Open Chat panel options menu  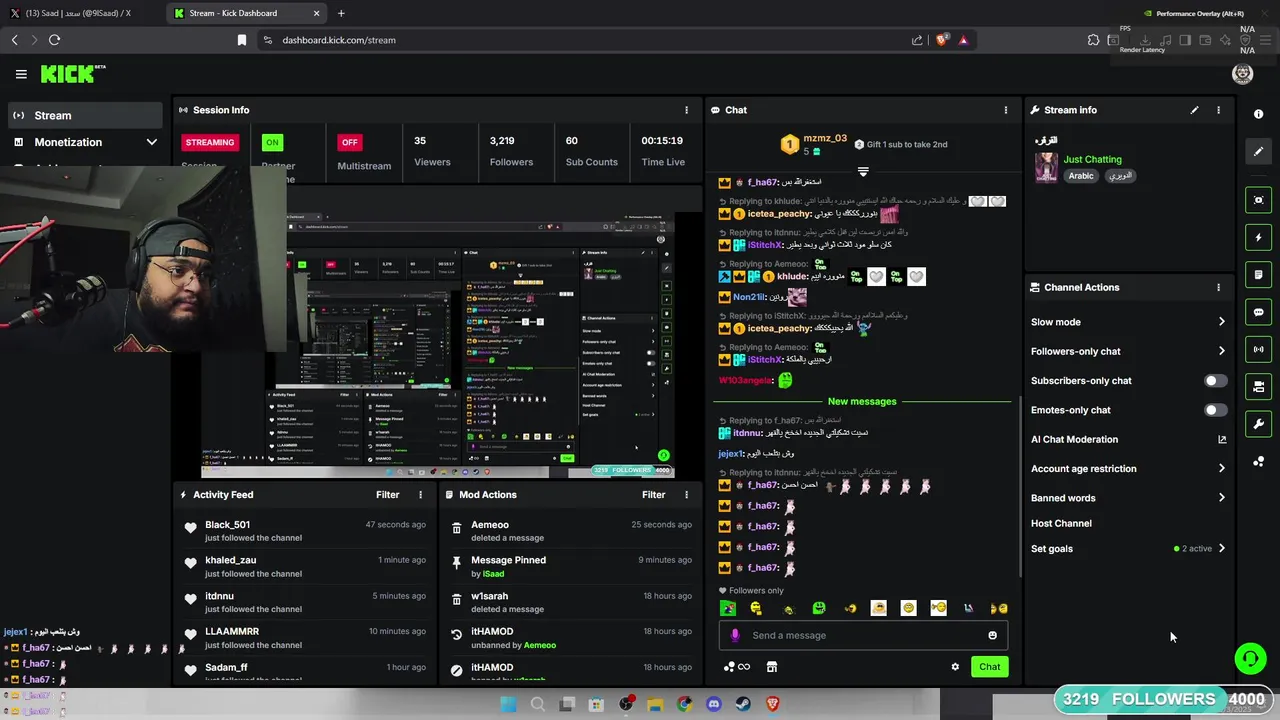tap(1006, 110)
